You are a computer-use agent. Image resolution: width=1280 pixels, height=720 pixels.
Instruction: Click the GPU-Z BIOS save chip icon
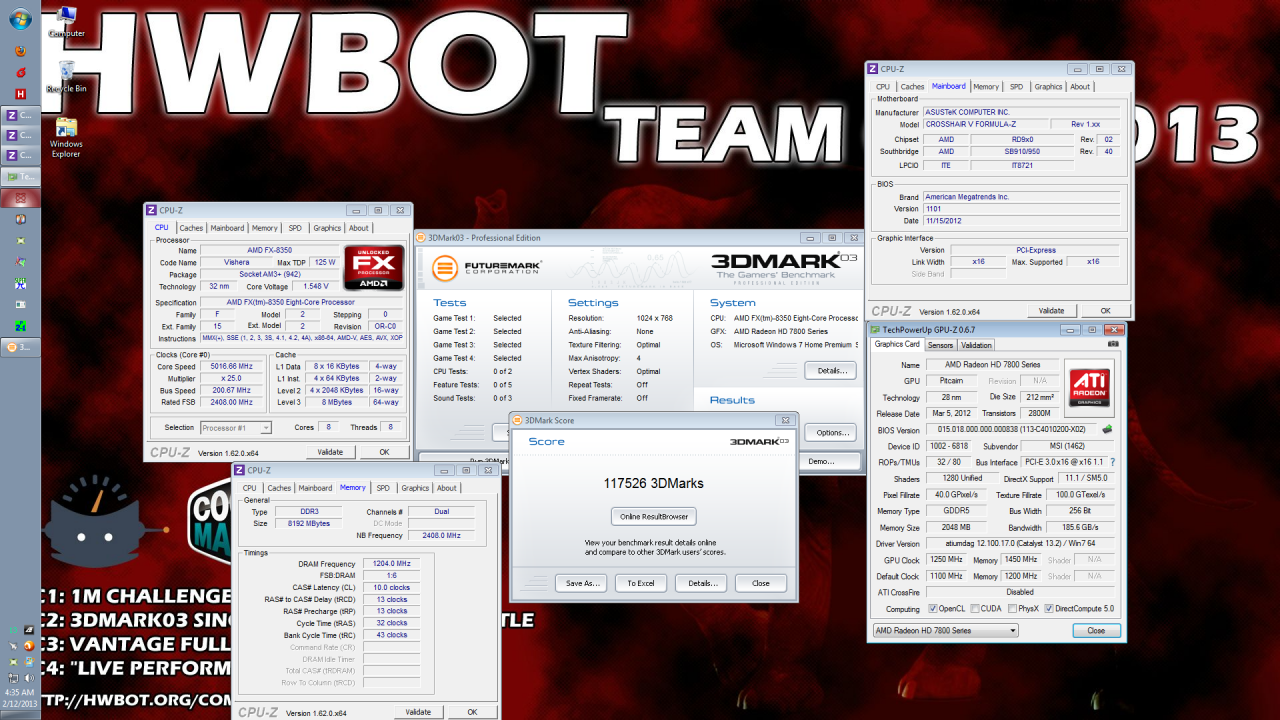click(1107, 429)
